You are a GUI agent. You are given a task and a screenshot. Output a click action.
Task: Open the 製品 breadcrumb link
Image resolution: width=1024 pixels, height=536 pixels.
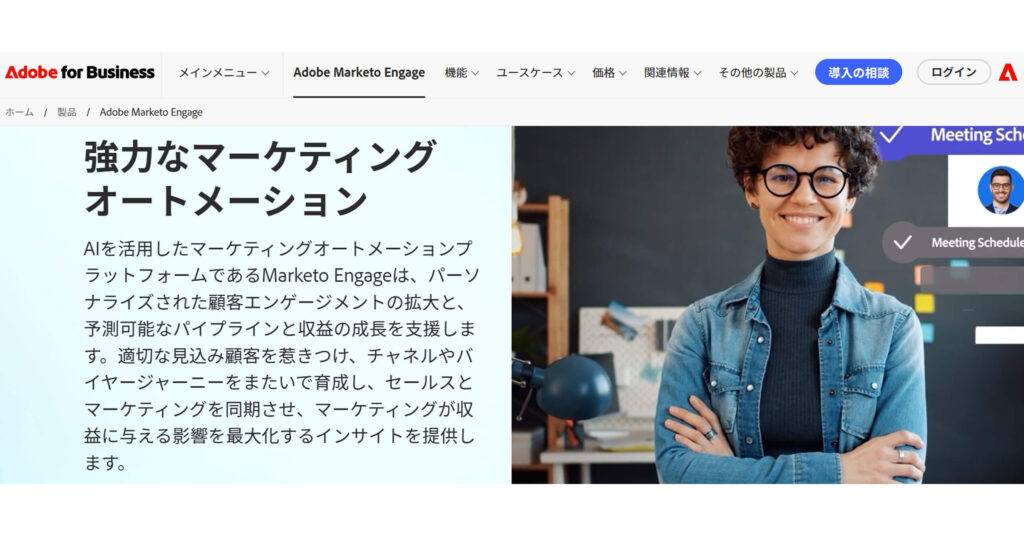click(67, 112)
